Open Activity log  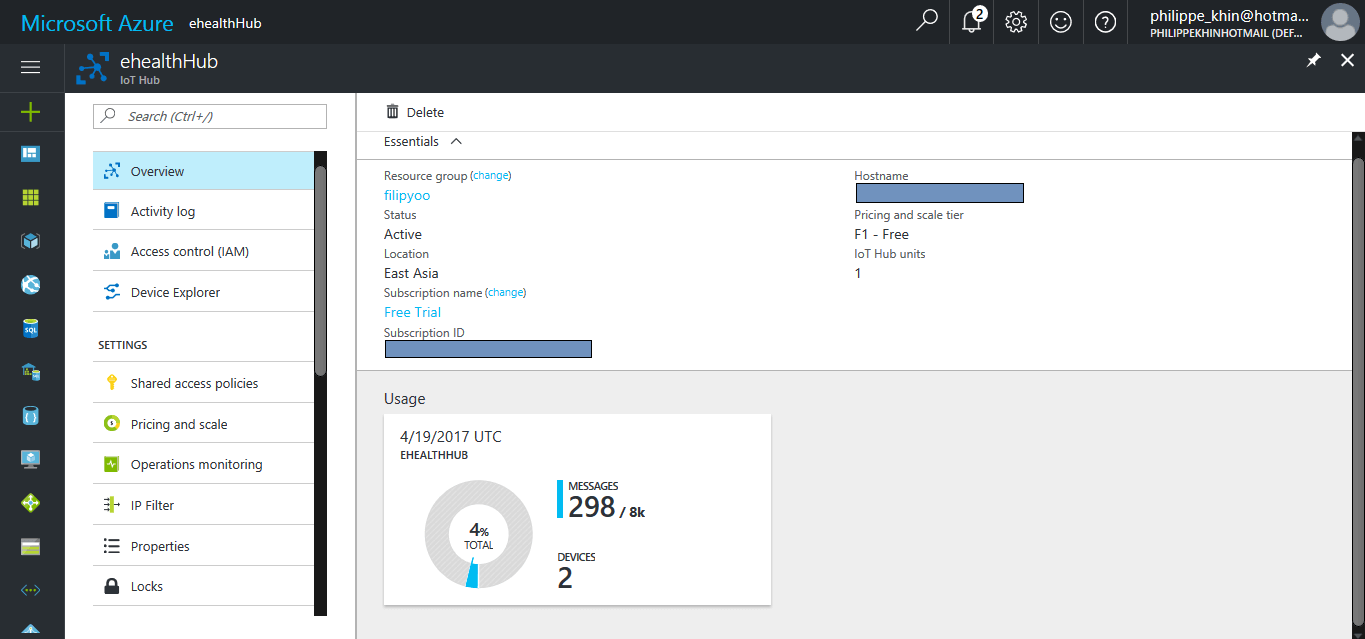point(203,211)
